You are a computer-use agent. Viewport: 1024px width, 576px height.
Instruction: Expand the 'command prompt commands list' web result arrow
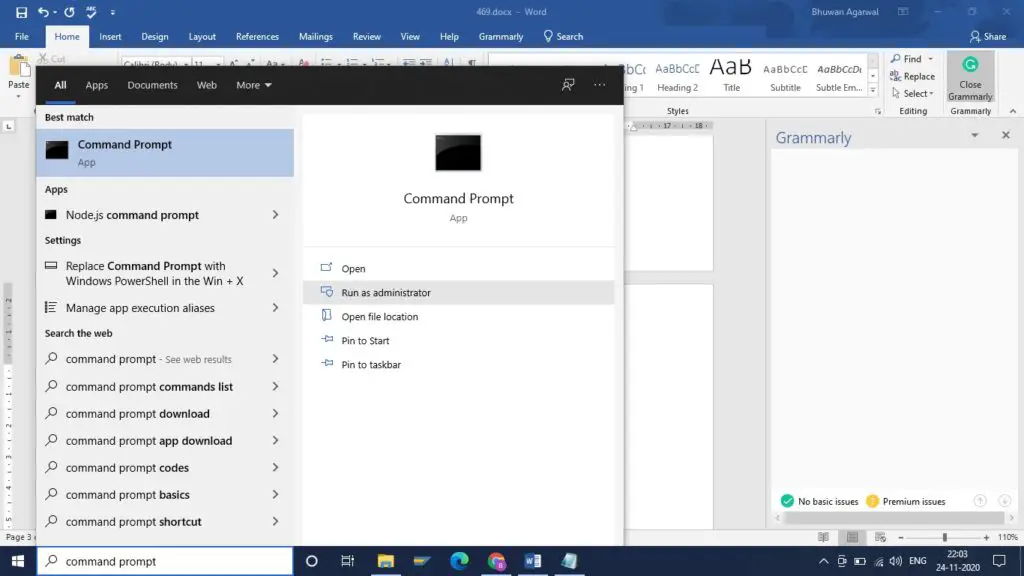coord(276,387)
